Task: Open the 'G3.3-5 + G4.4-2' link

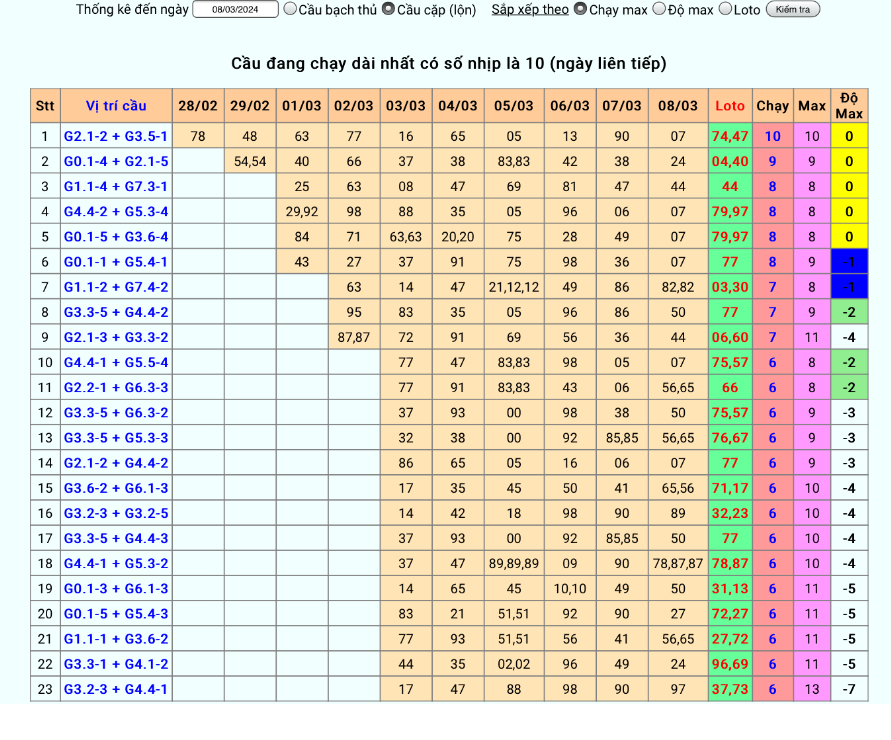Action: click(x=116, y=312)
